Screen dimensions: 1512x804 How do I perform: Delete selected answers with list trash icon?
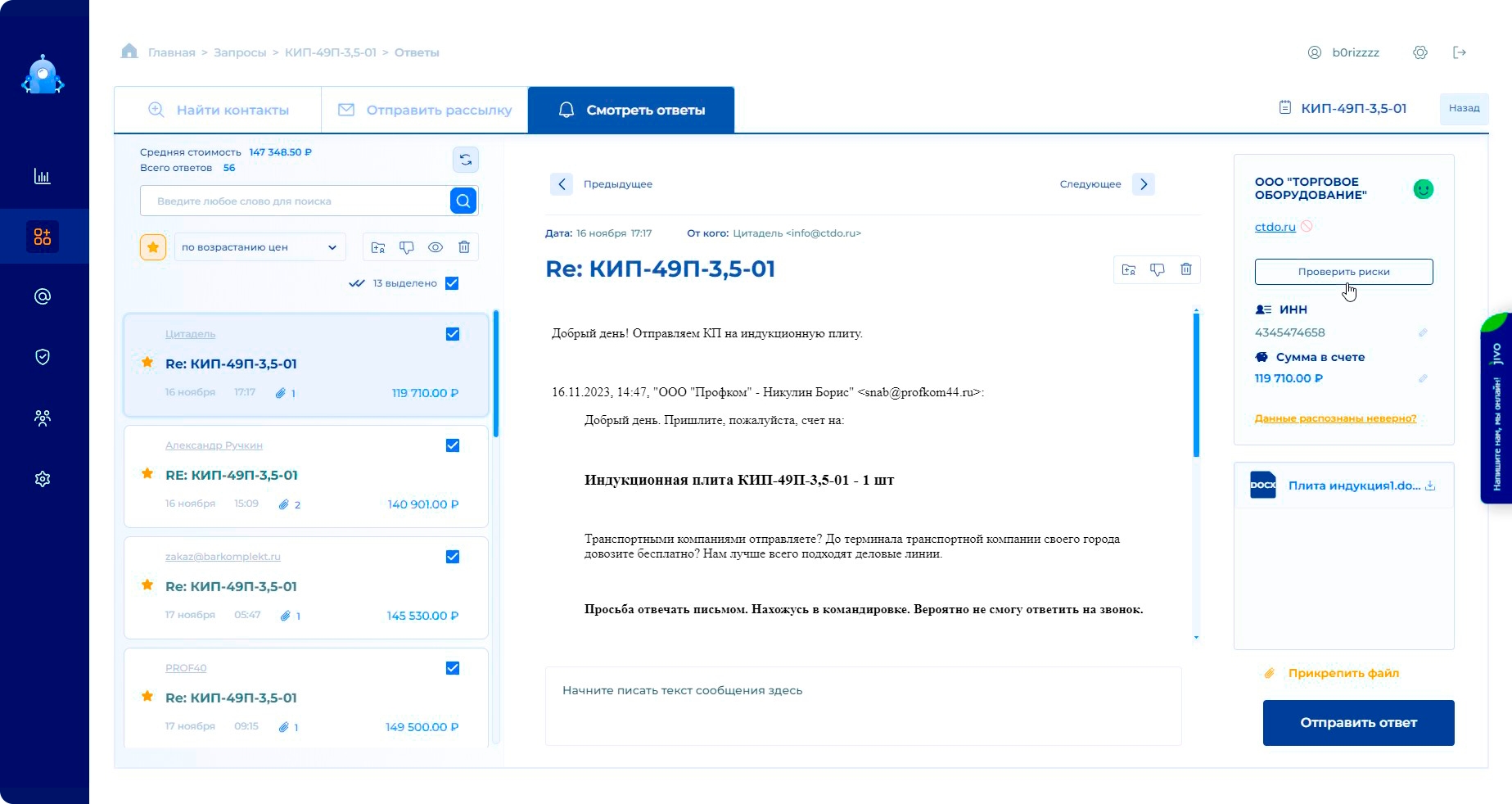[464, 247]
